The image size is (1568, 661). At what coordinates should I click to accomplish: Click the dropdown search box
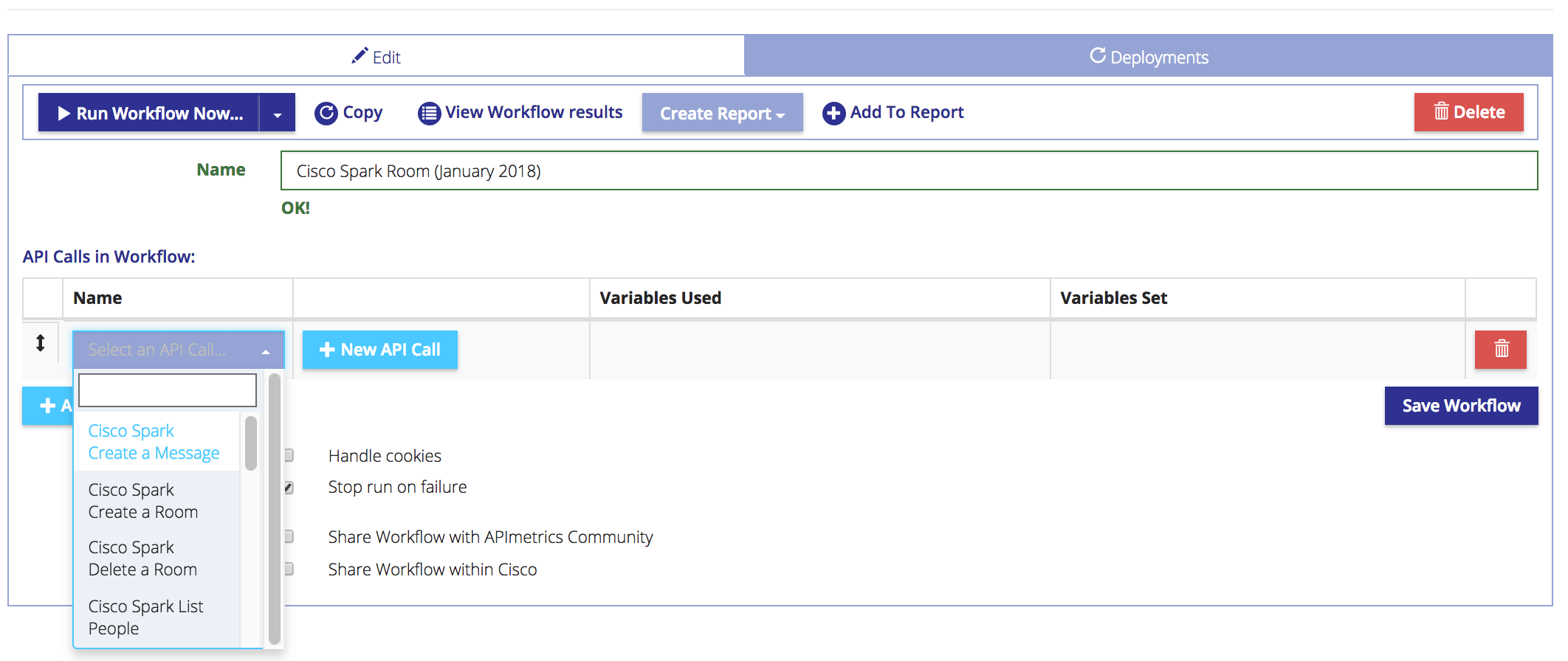pyautogui.click(x=168, y=390)
